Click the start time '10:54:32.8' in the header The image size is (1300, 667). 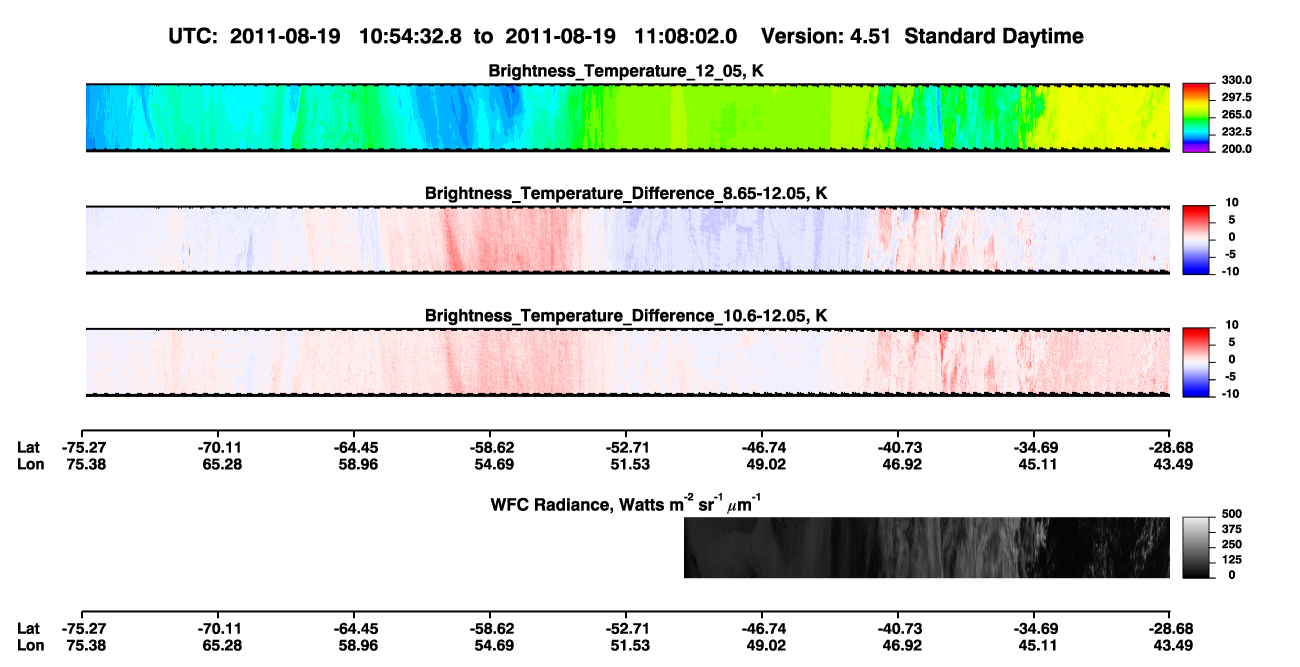tap(412, 36)
